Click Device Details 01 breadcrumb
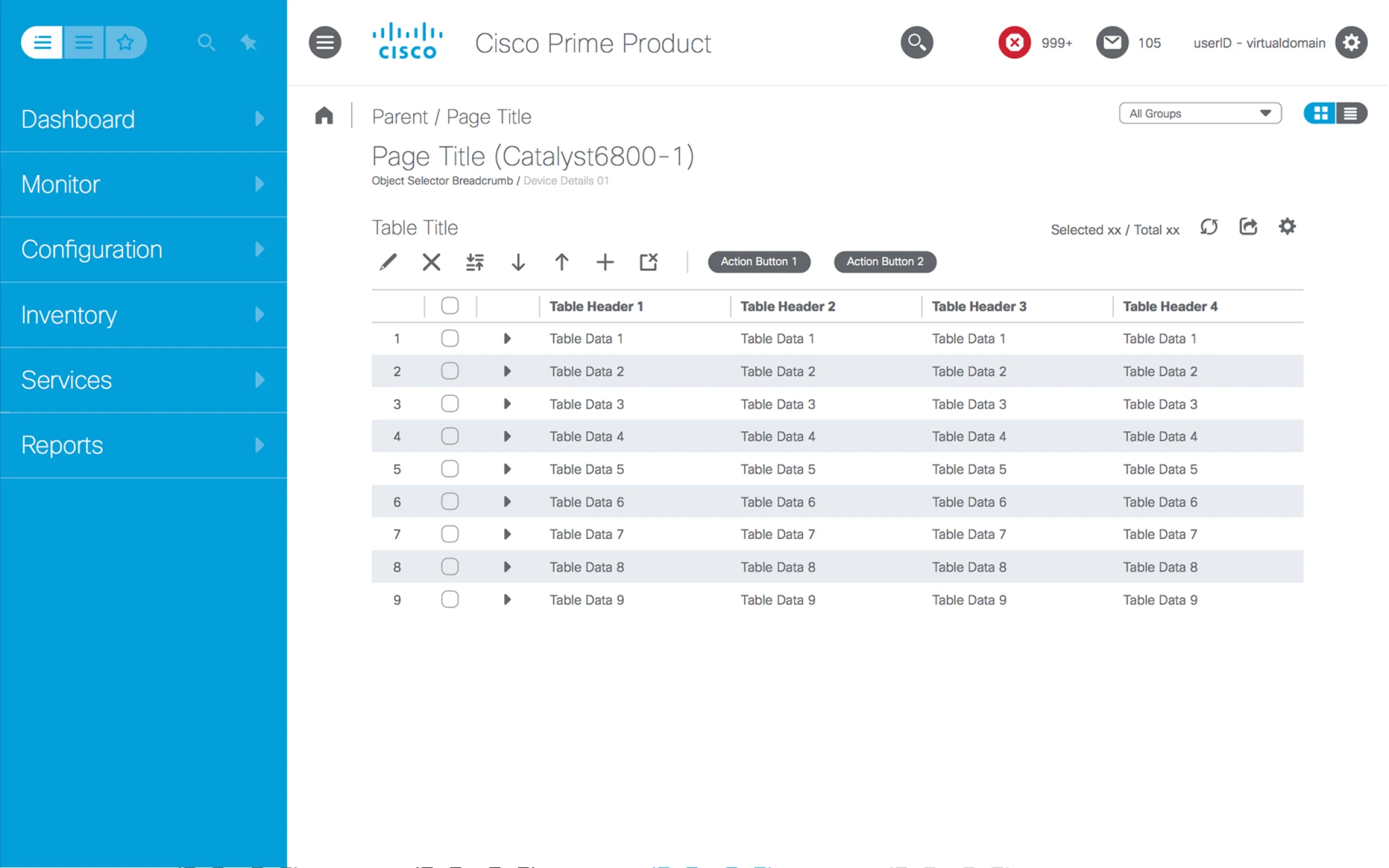 pos(566,180)
